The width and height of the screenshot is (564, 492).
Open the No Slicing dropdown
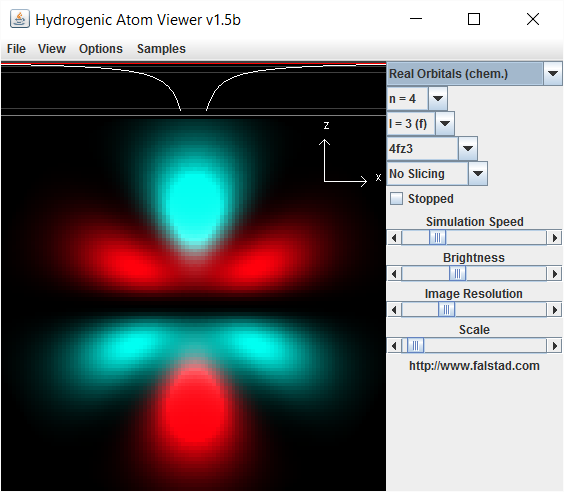tap(437, 174)
